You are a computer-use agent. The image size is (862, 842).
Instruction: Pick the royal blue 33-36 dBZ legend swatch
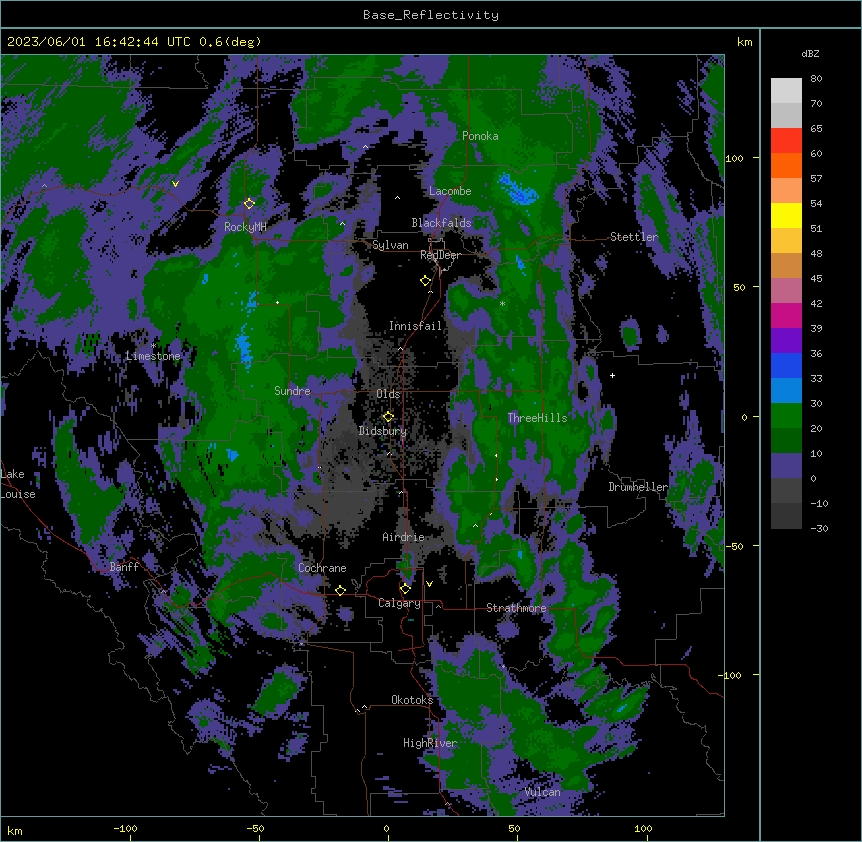click(x=786, y=365)
